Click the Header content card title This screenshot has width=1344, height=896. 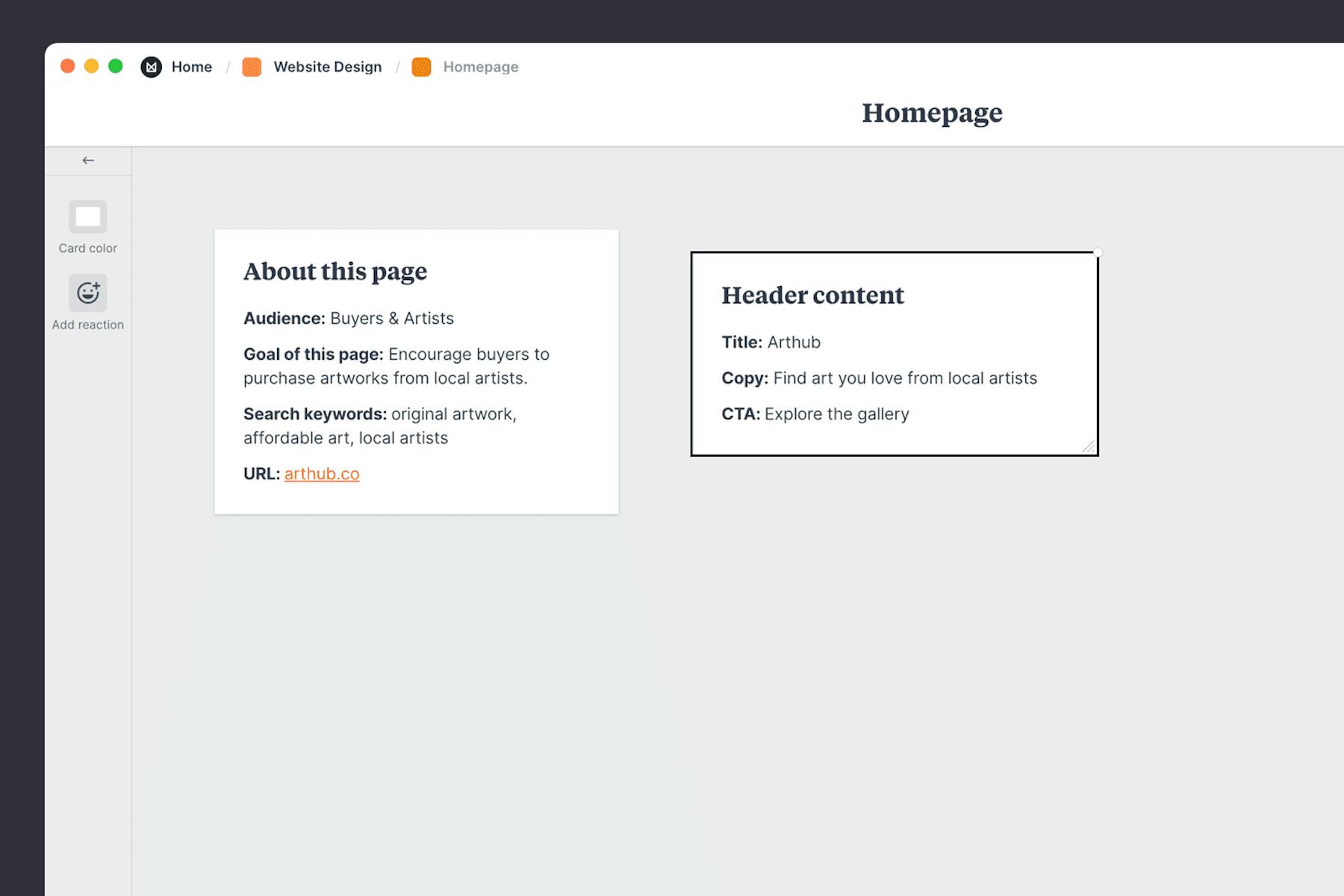(812, 295)
